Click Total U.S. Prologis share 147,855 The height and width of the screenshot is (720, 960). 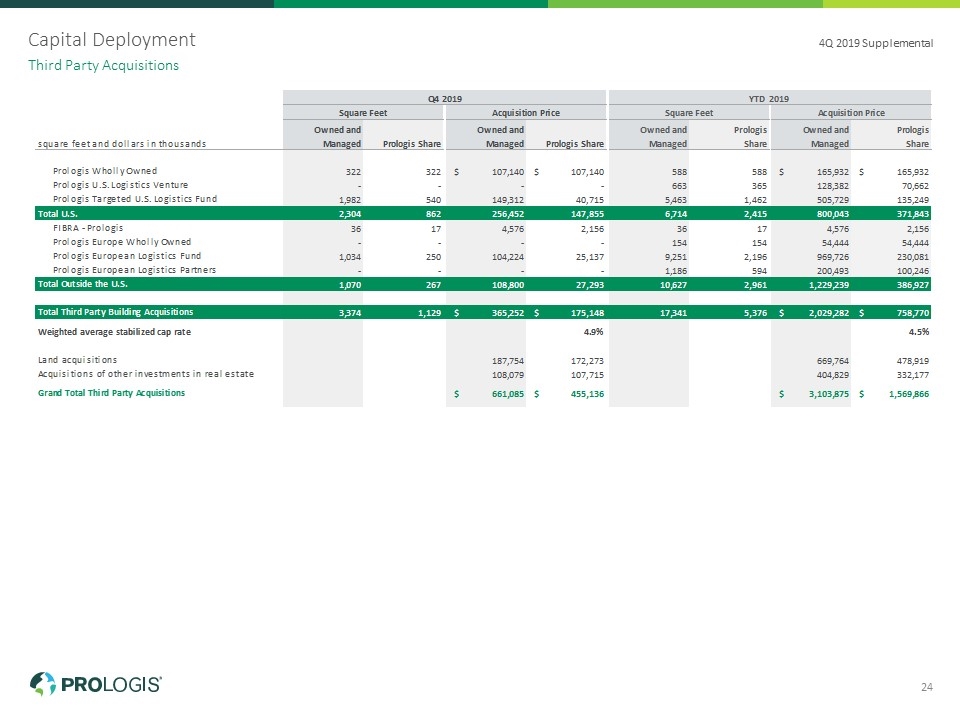[x=587, y=214]
